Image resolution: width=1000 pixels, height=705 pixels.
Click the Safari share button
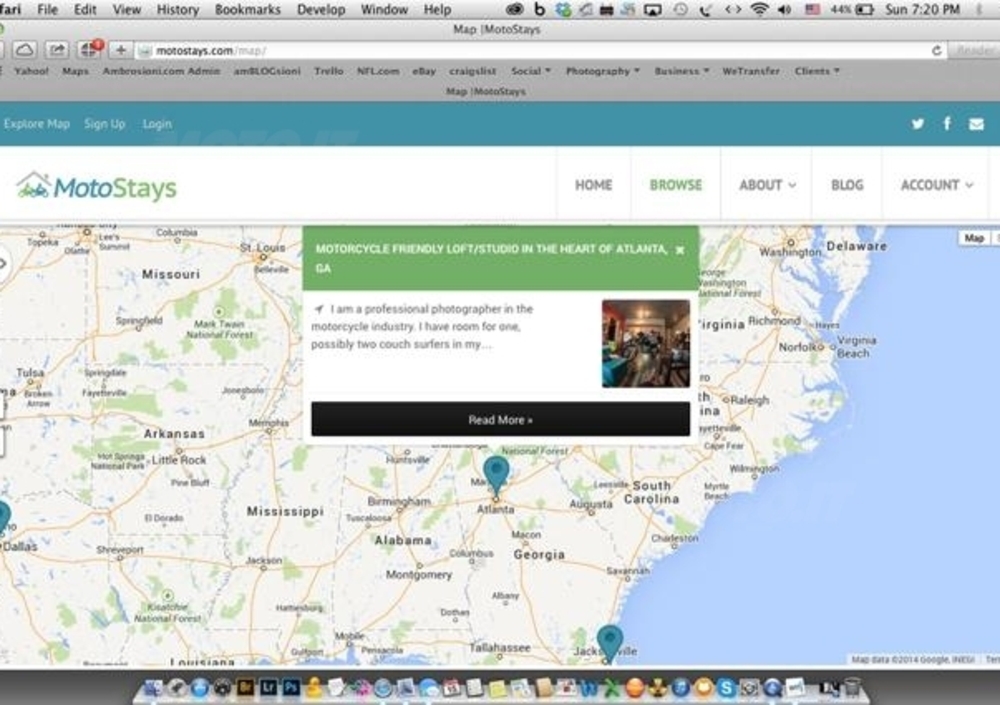coord(57,50)
